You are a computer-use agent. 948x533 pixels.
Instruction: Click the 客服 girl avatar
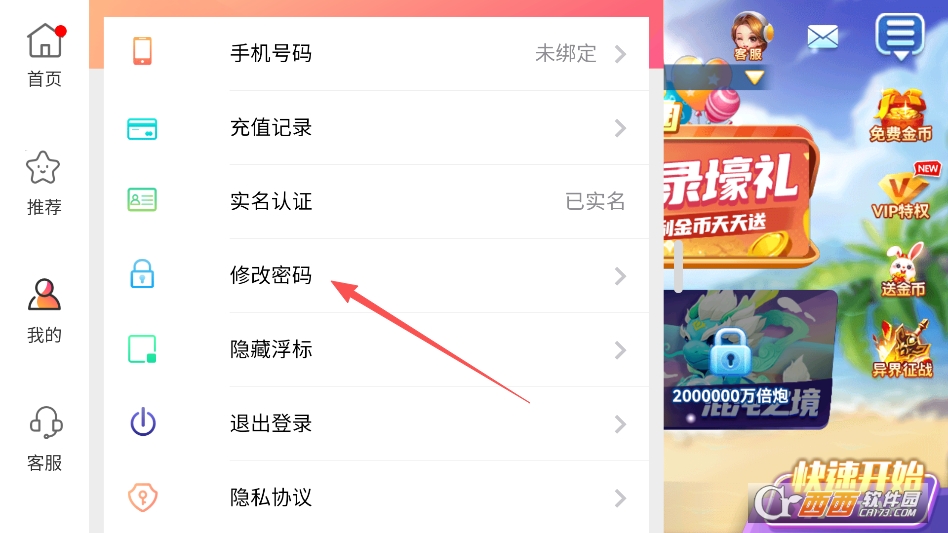pos(749,36)
